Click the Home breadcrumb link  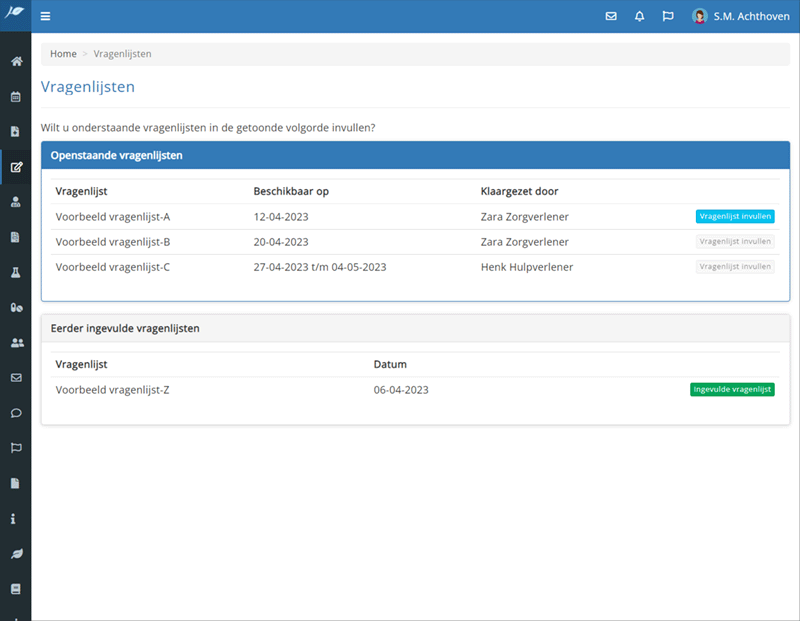click(63, 54)
